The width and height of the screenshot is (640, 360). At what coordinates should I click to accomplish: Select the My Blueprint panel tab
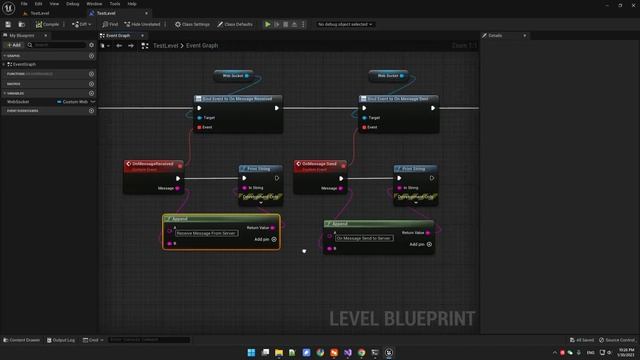click(x=22, y=36)
